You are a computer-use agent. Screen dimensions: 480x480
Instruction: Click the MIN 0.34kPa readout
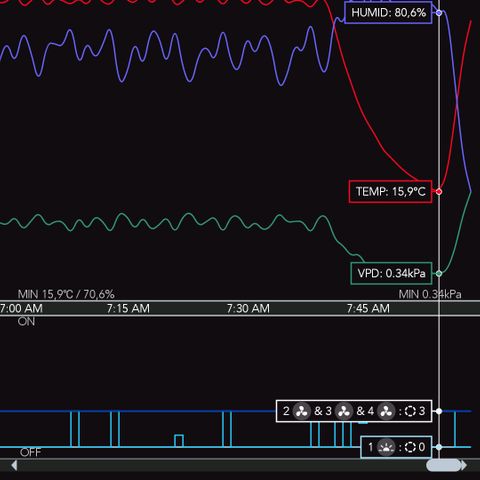click(x=430, y=294)
